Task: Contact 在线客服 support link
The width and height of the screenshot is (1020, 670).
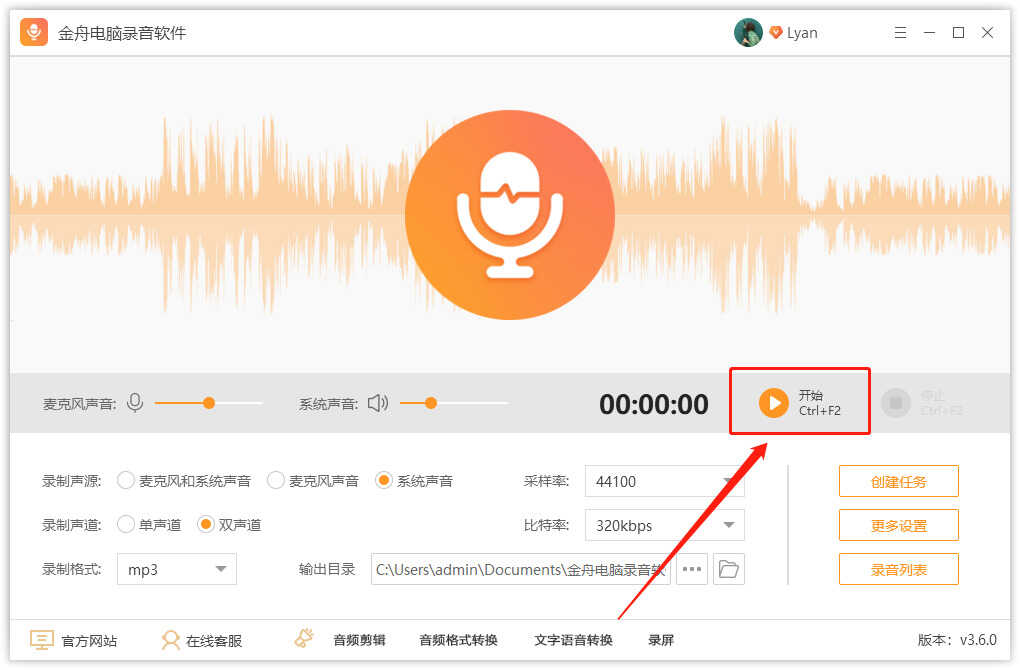Action: point(214,641)
